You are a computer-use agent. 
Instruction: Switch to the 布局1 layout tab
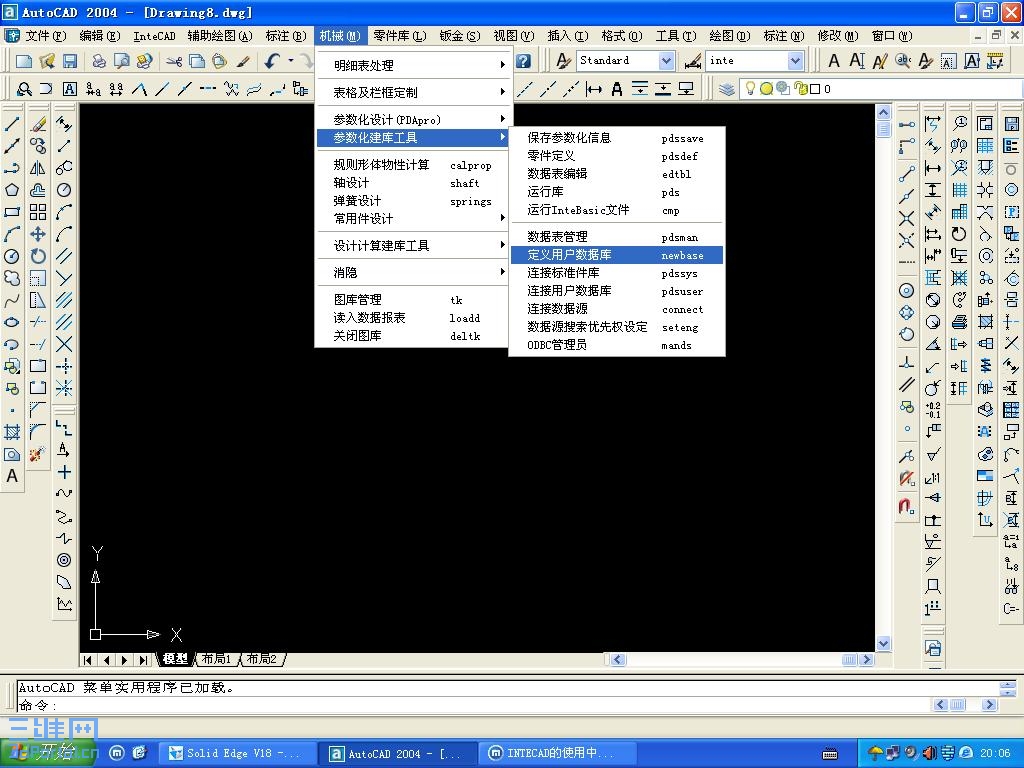click(216, 659)
